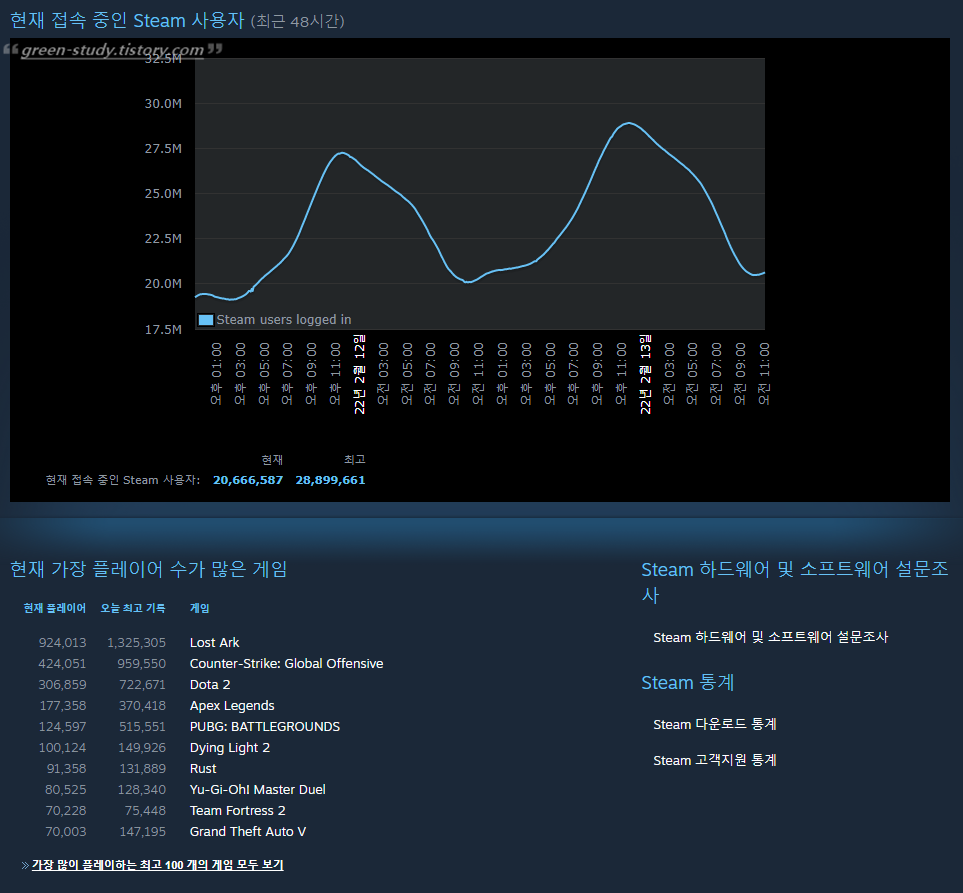Click current user count 20,666,587
963x893 pixels.
pos(248,480)
